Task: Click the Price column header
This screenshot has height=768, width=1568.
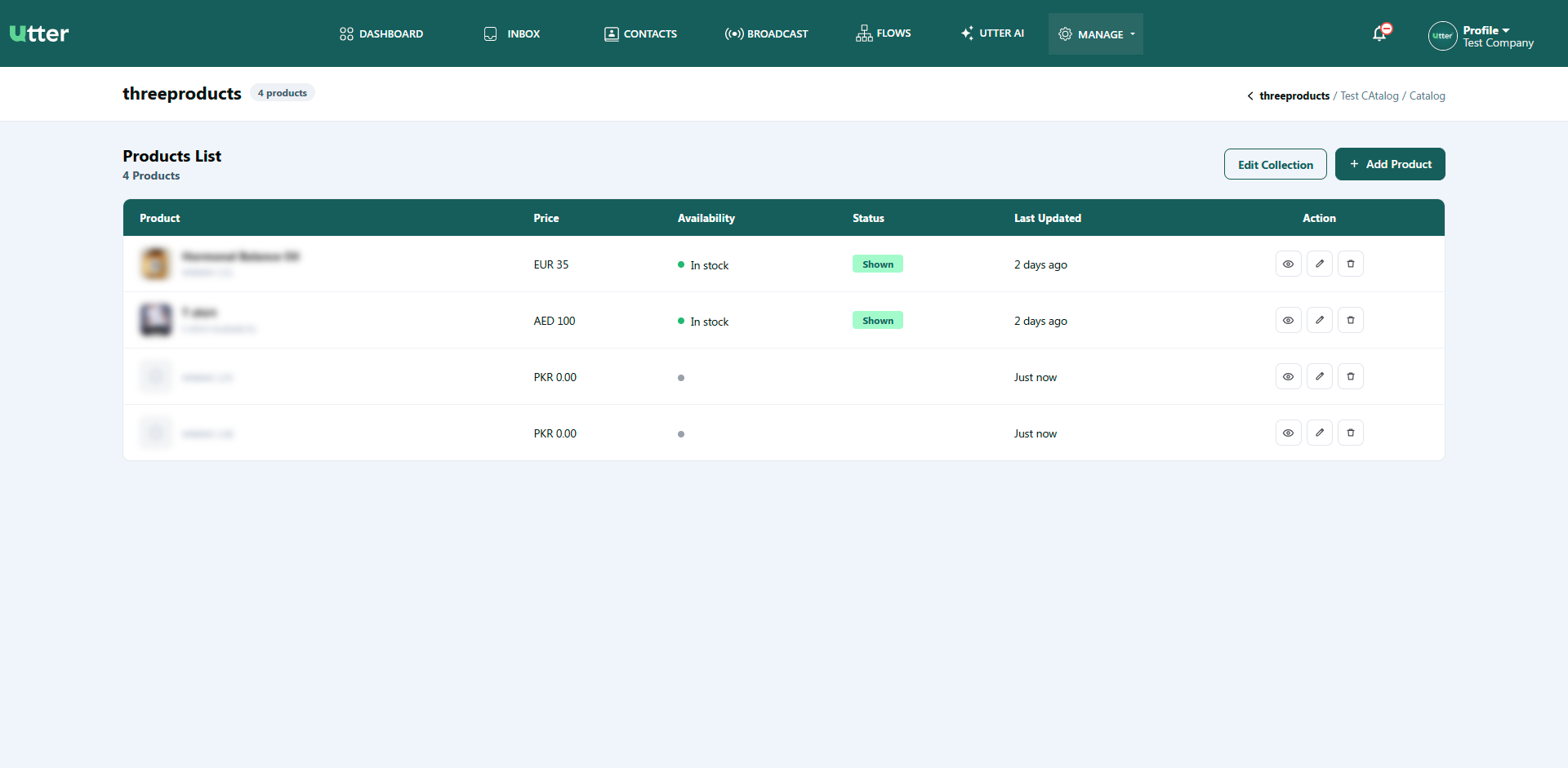Action: point(546,218)
